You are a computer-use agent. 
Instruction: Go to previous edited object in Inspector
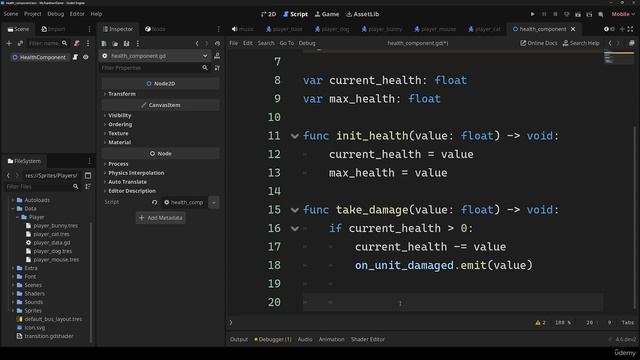[x=197, y=43]
